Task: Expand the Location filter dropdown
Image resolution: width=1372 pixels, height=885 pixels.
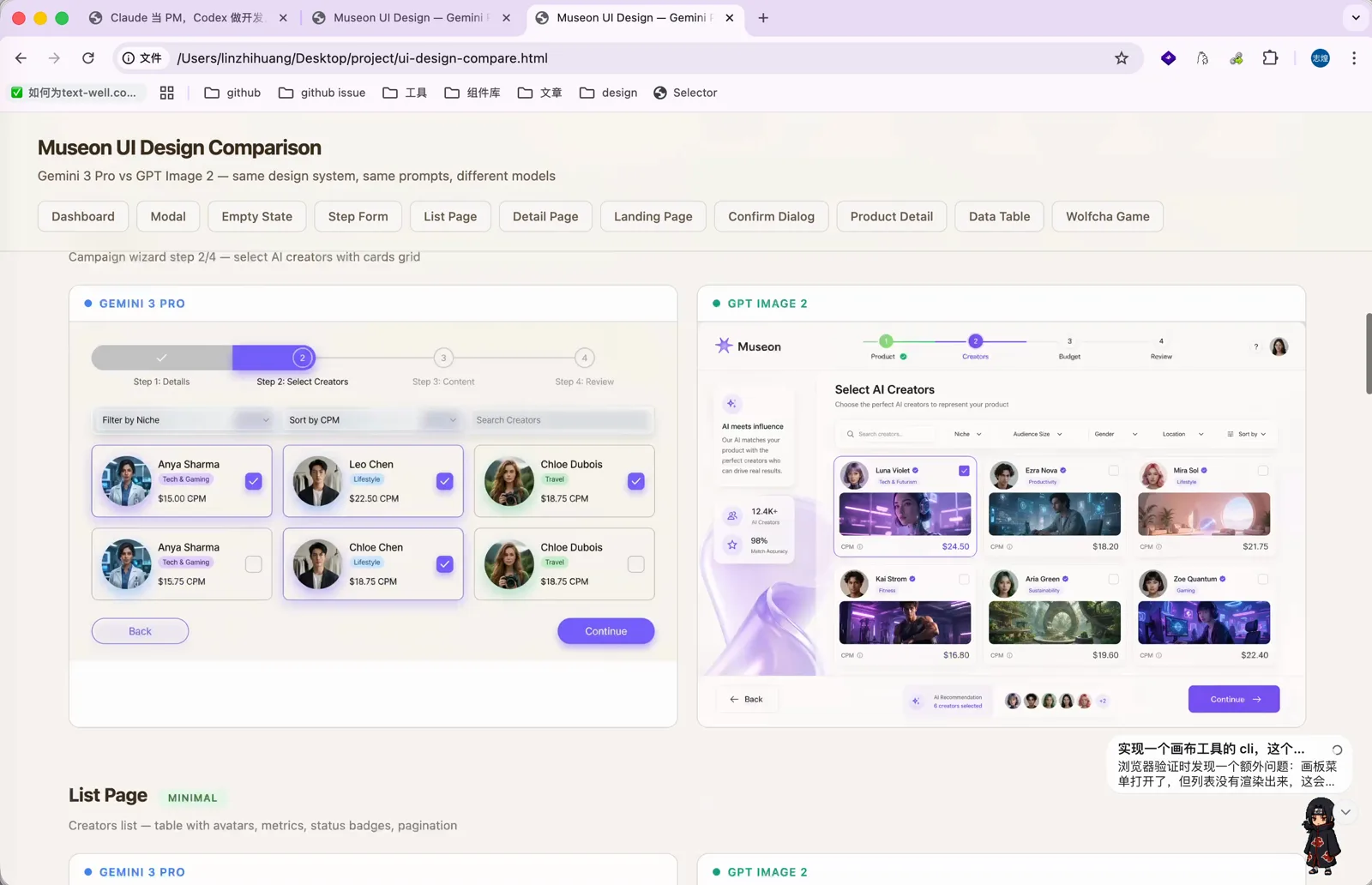Action: coord(1183,434)
